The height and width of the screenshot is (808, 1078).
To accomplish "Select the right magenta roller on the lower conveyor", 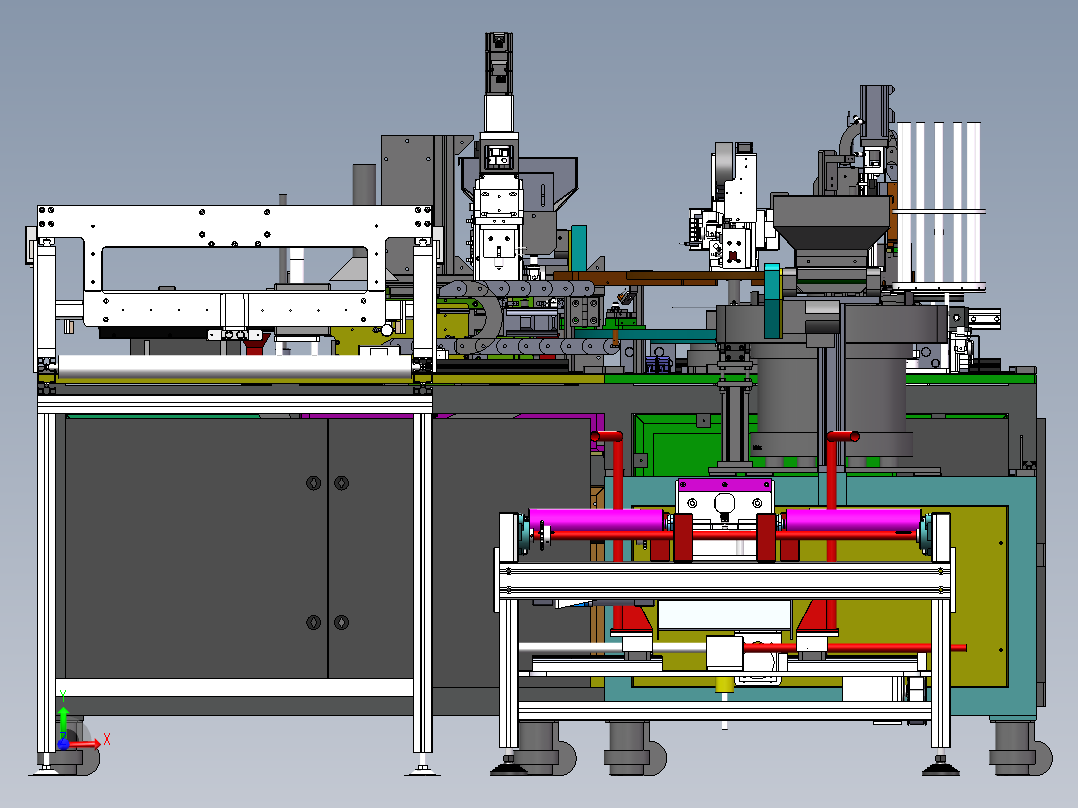I will point(852,520).
